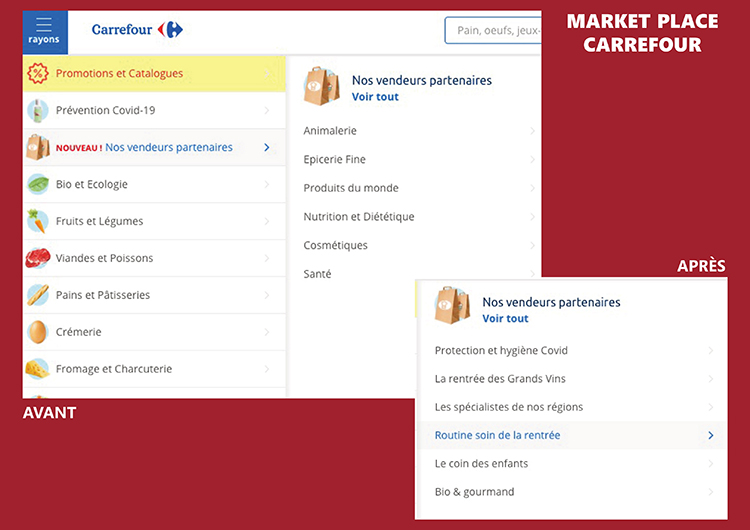The height and width of the screenshot is (530, 750).
Task: Expand chevron on Viandes et Poissons row
Action: [267, 258]
